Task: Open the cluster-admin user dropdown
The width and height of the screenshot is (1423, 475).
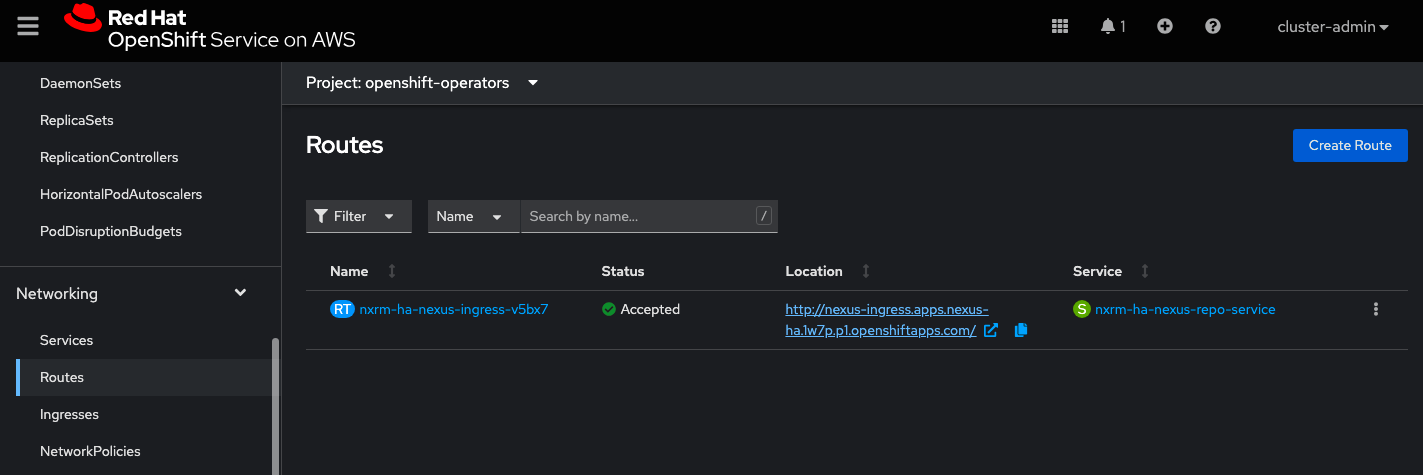Action: [x=1333, y=27]
